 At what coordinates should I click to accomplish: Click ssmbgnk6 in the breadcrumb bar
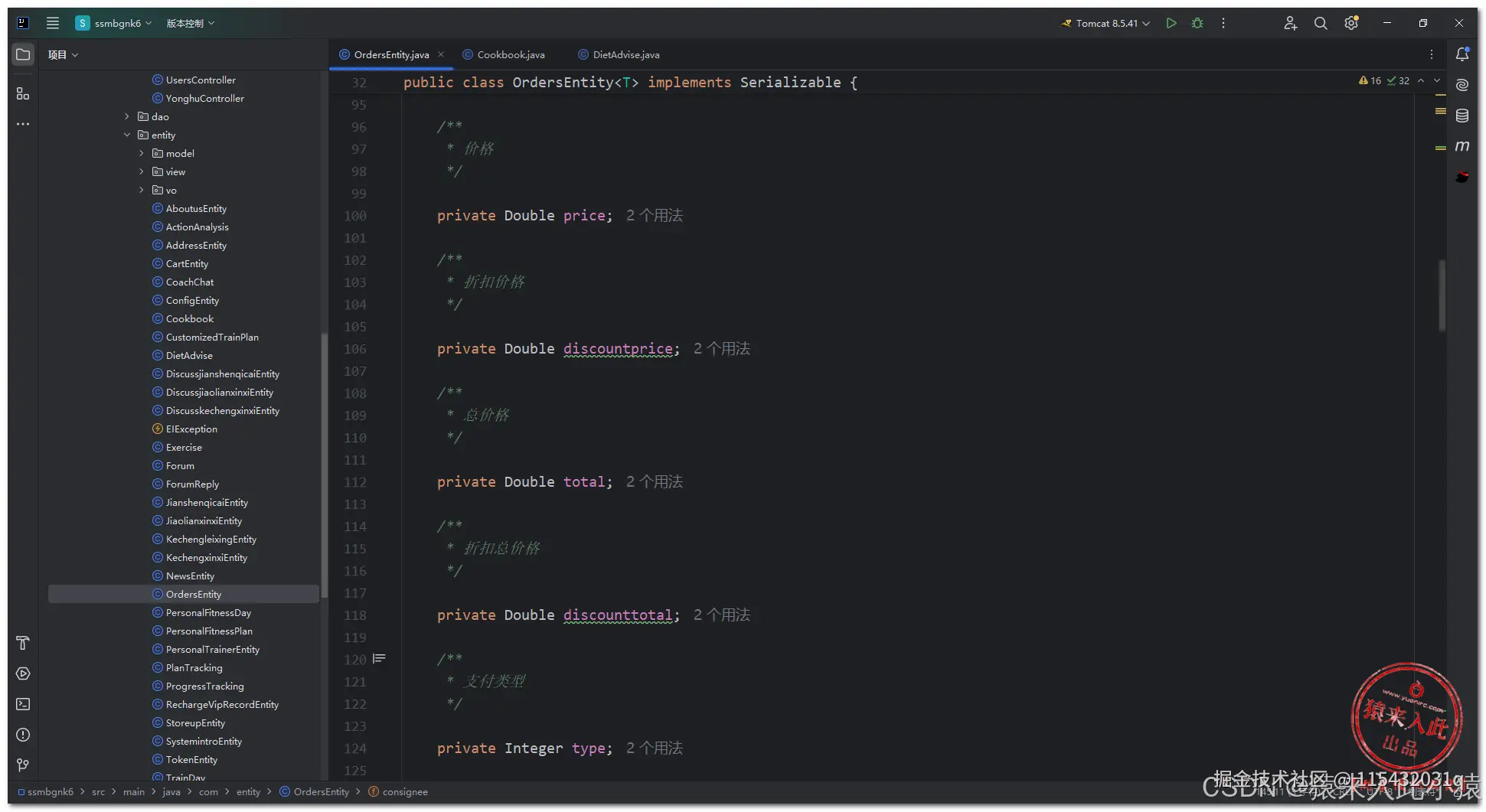tap(46, 792)
